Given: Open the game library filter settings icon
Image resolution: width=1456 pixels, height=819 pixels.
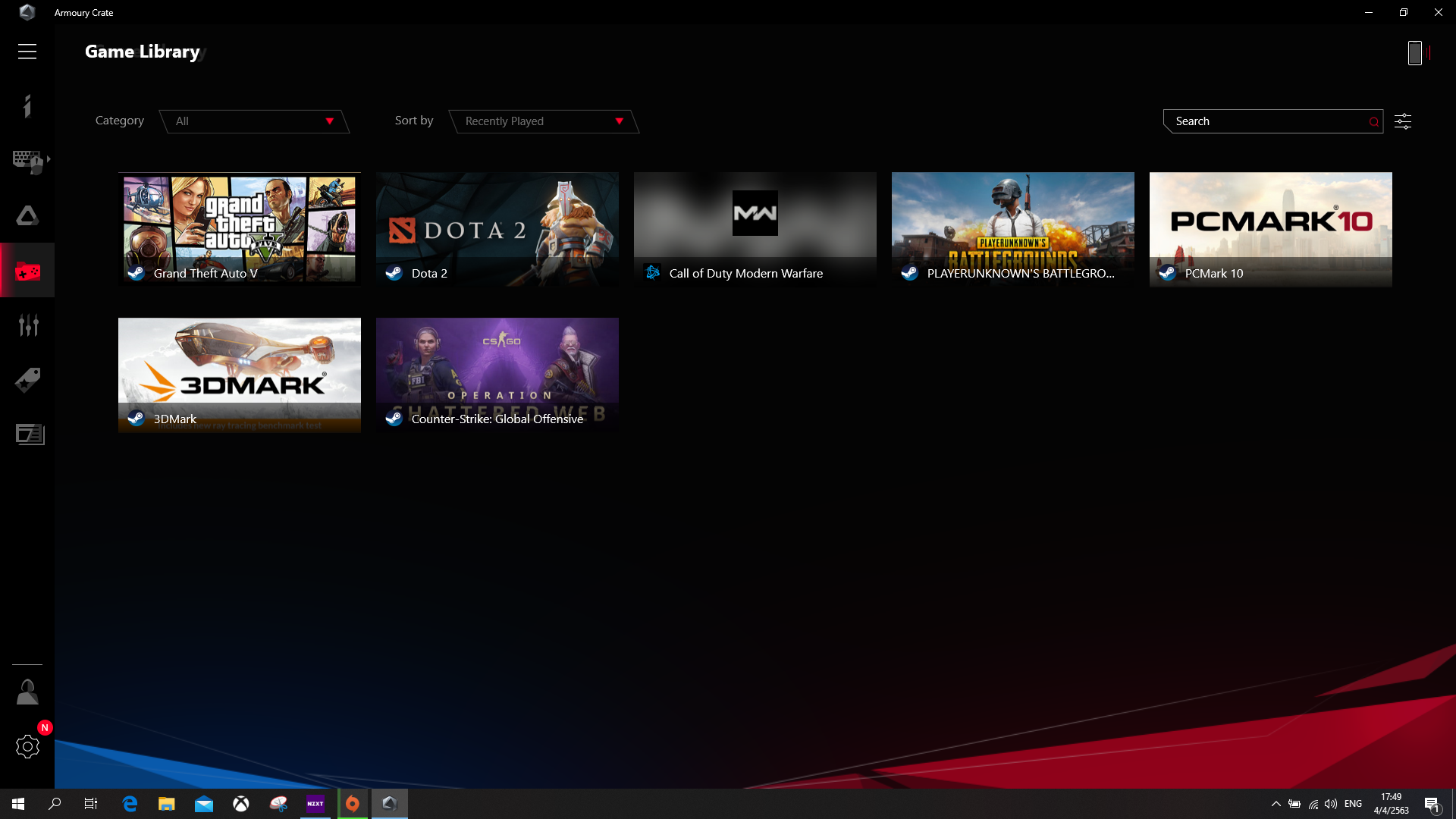Looking at the screenshot, I should 1403,121.
